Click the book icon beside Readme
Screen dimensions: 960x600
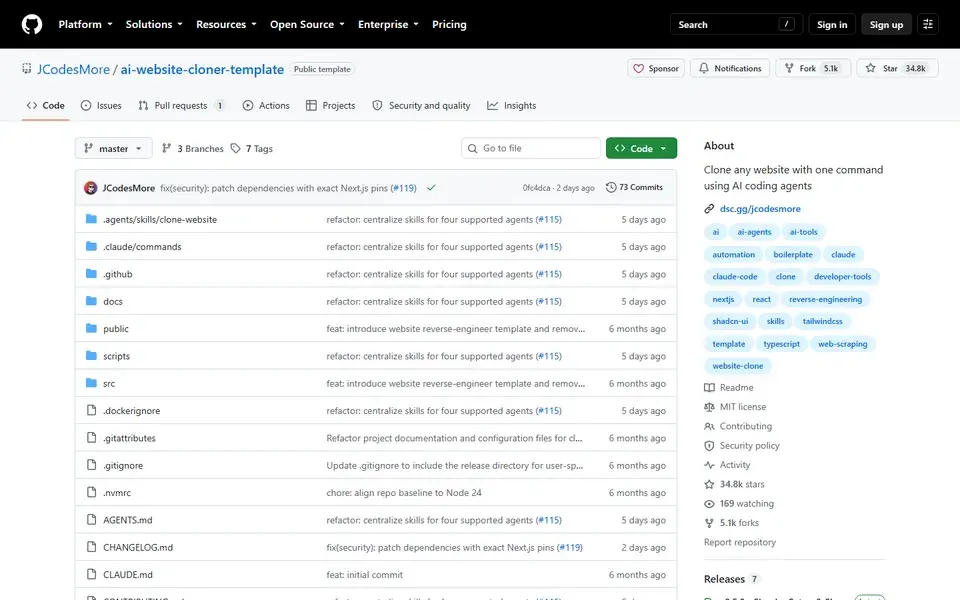pos(709,388)
